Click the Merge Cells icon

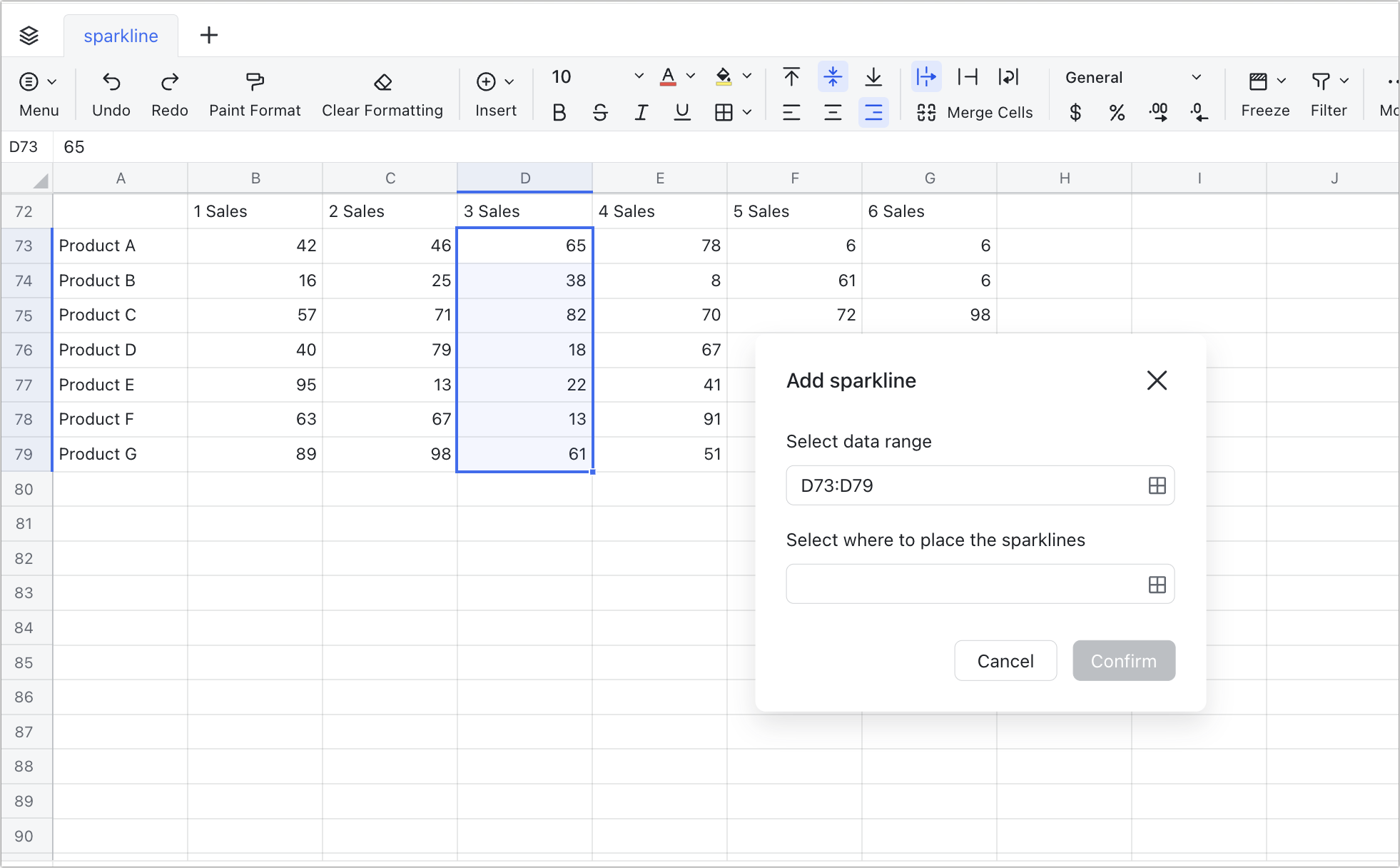coord(926,112)
